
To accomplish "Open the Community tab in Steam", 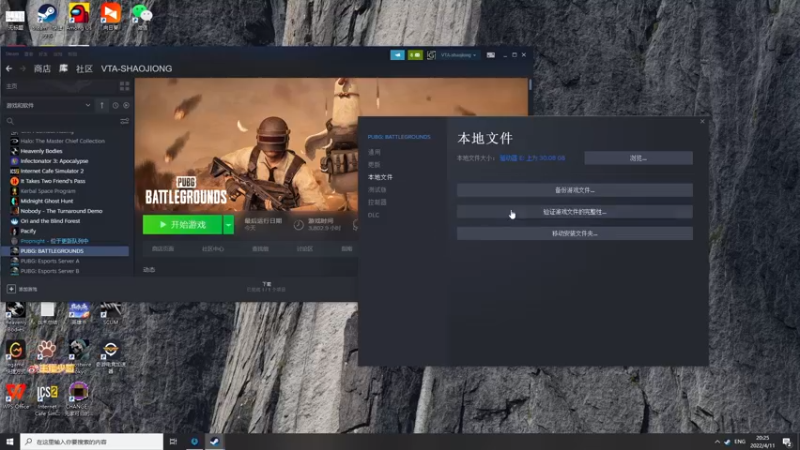I will pyautogui.click(x=84, y=68).
